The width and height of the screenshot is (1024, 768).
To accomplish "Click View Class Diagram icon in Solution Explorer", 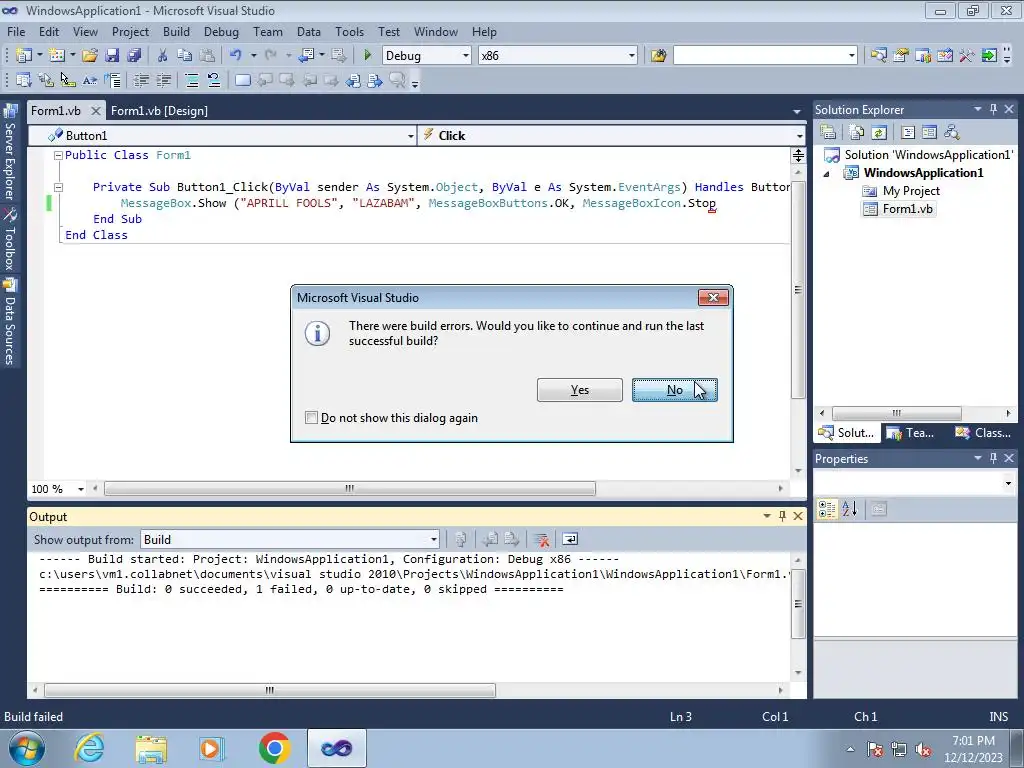I will (952, 133).
